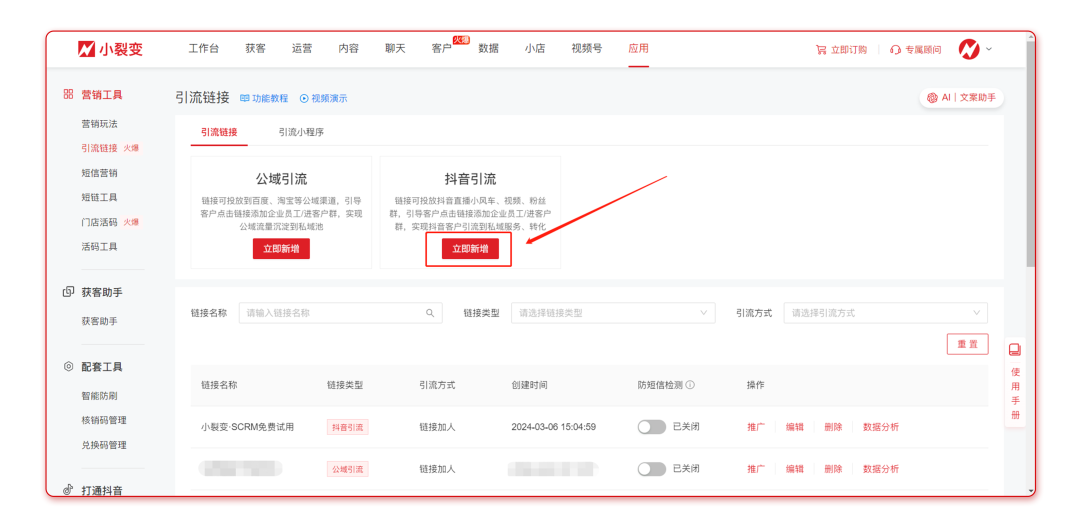
Task: Open the 引流方式 dropdown
Action: [885, 313]
